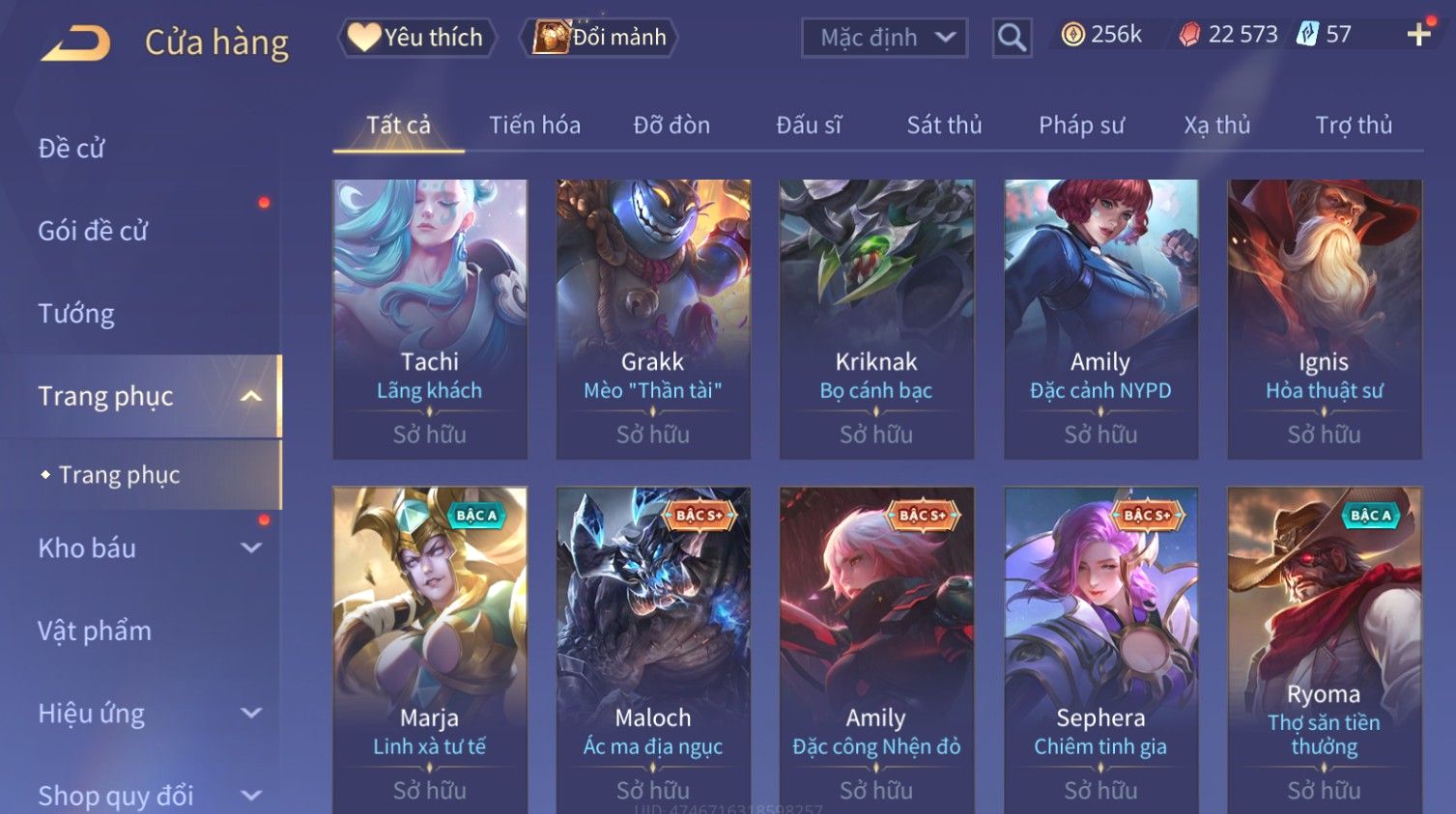The image size is (1456, 814).
Task: Tap the gold coin currency icon
Action: point(1072,35)
